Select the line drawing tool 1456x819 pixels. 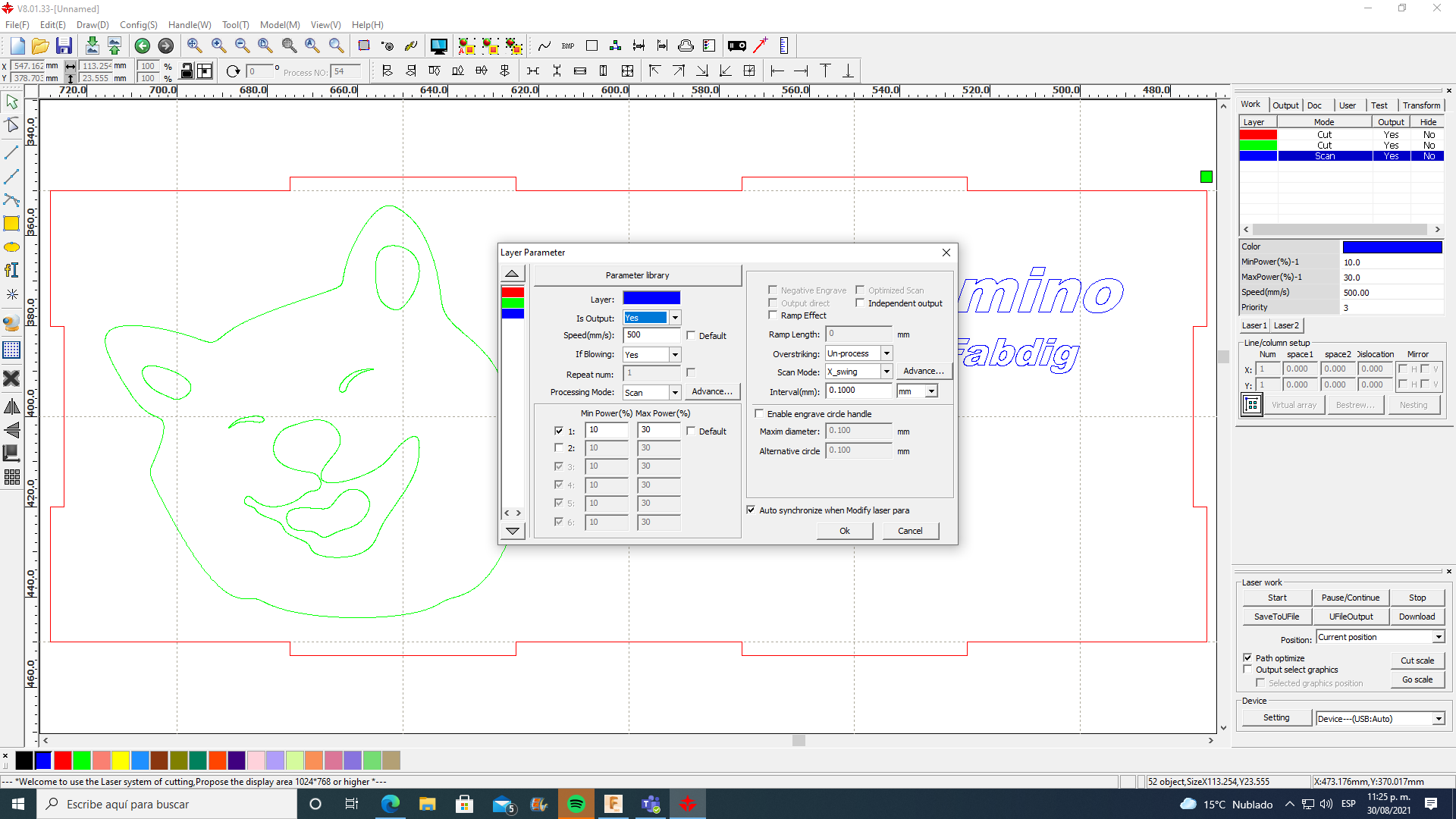coord(11,152)
